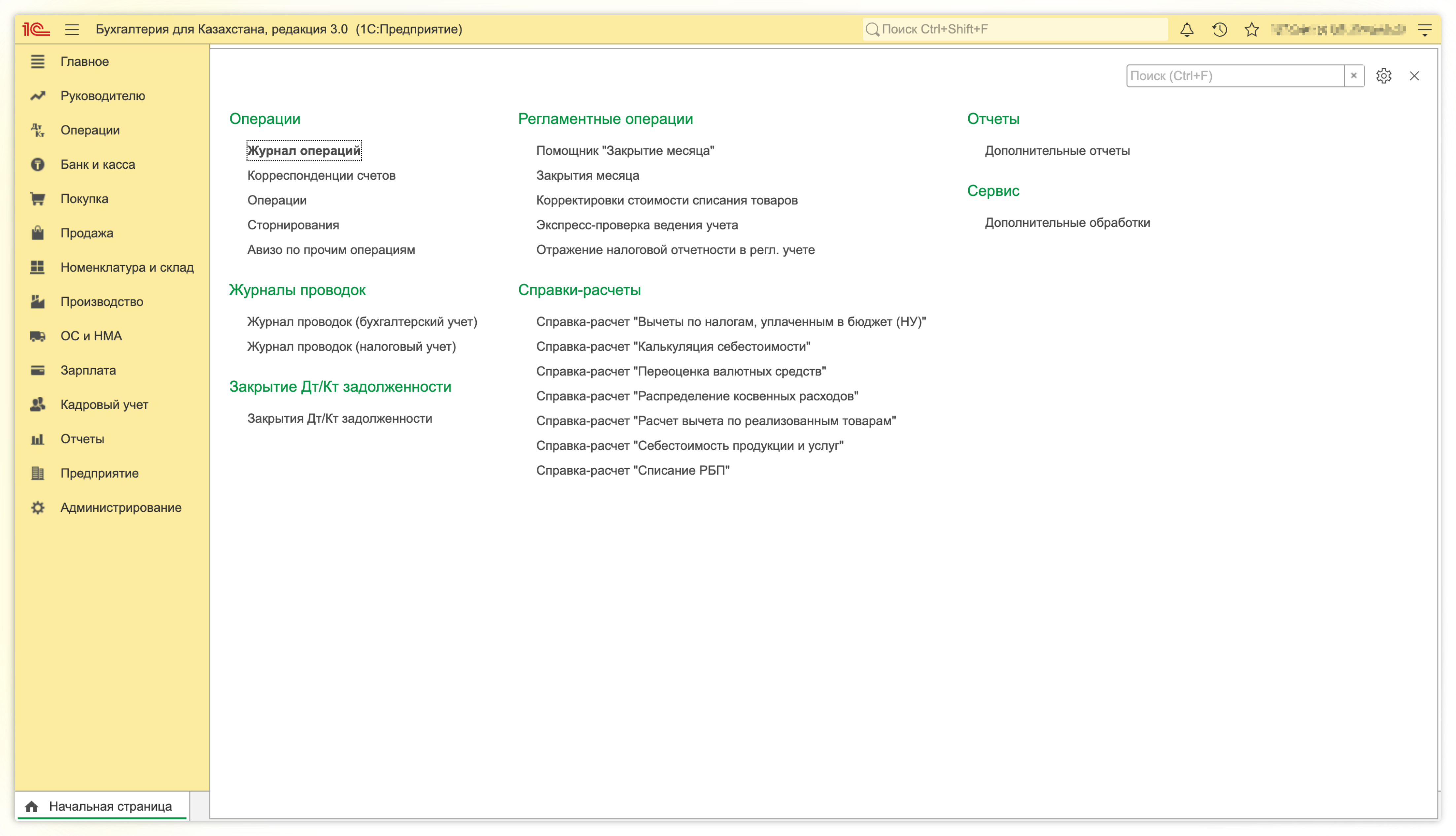
Task: Open Корректировки стоимости списания товаров
Action: (667, 200)
